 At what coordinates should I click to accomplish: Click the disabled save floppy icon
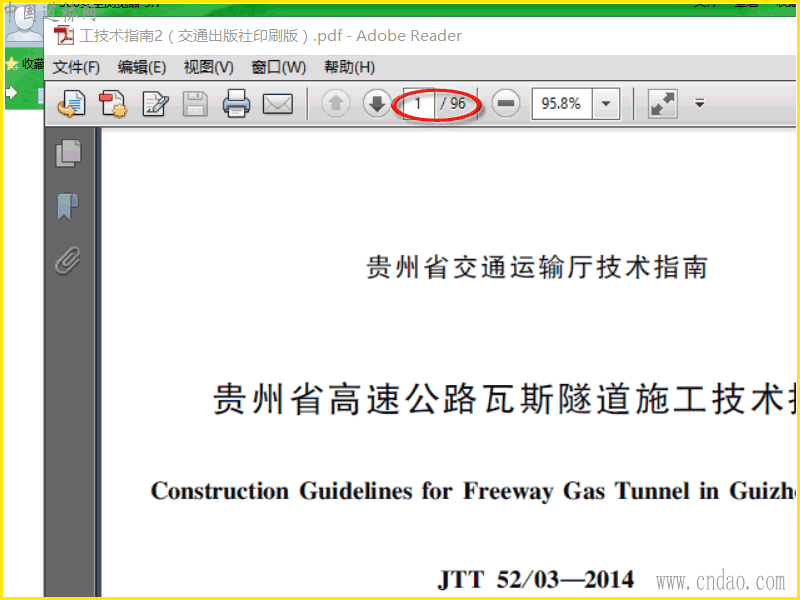pyautogui.click(x=195, y=104)
